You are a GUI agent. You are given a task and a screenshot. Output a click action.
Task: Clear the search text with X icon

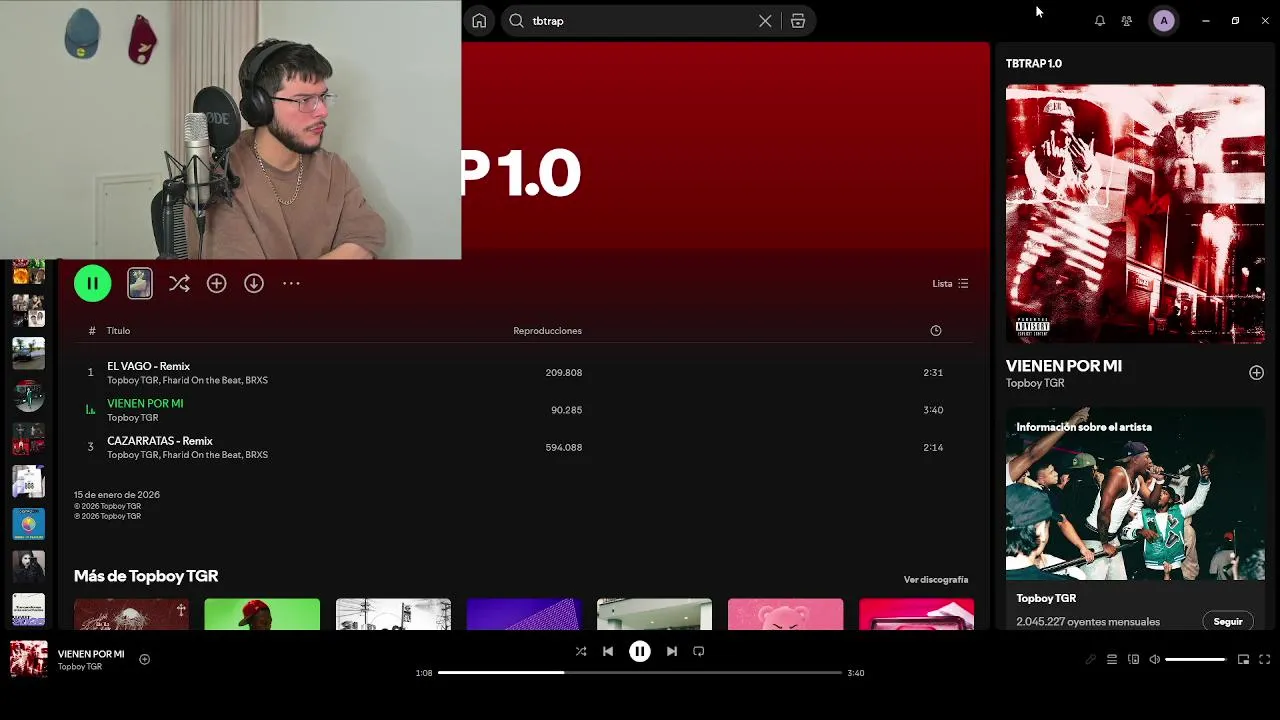(765, 21)
